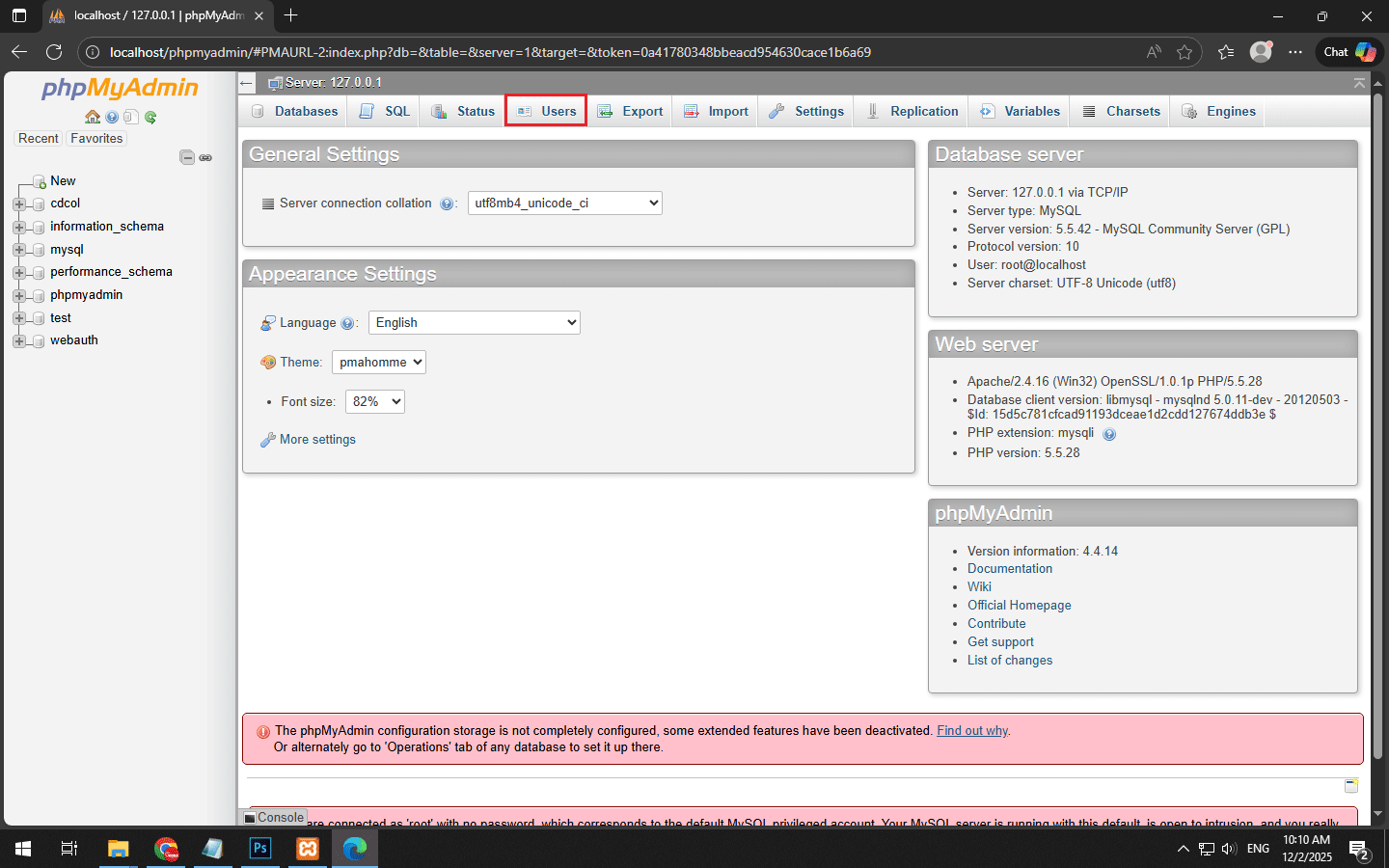
Task: Click the 'Find out why' link
Action: [x=972, y=731]
